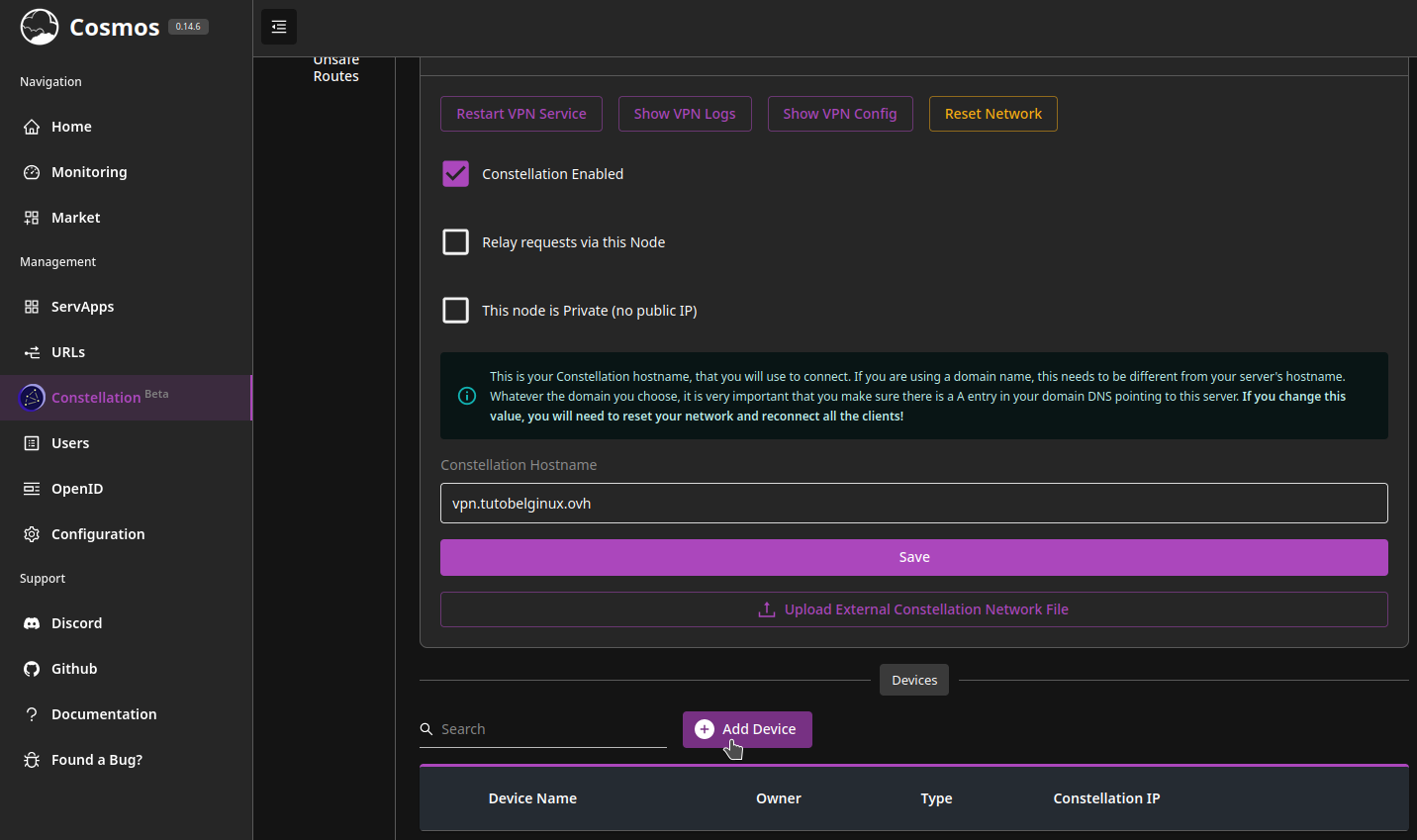Click Upload External Constellation Network File
The height and width of the screenshot is (840, 1417).
[x=914, y=609]
